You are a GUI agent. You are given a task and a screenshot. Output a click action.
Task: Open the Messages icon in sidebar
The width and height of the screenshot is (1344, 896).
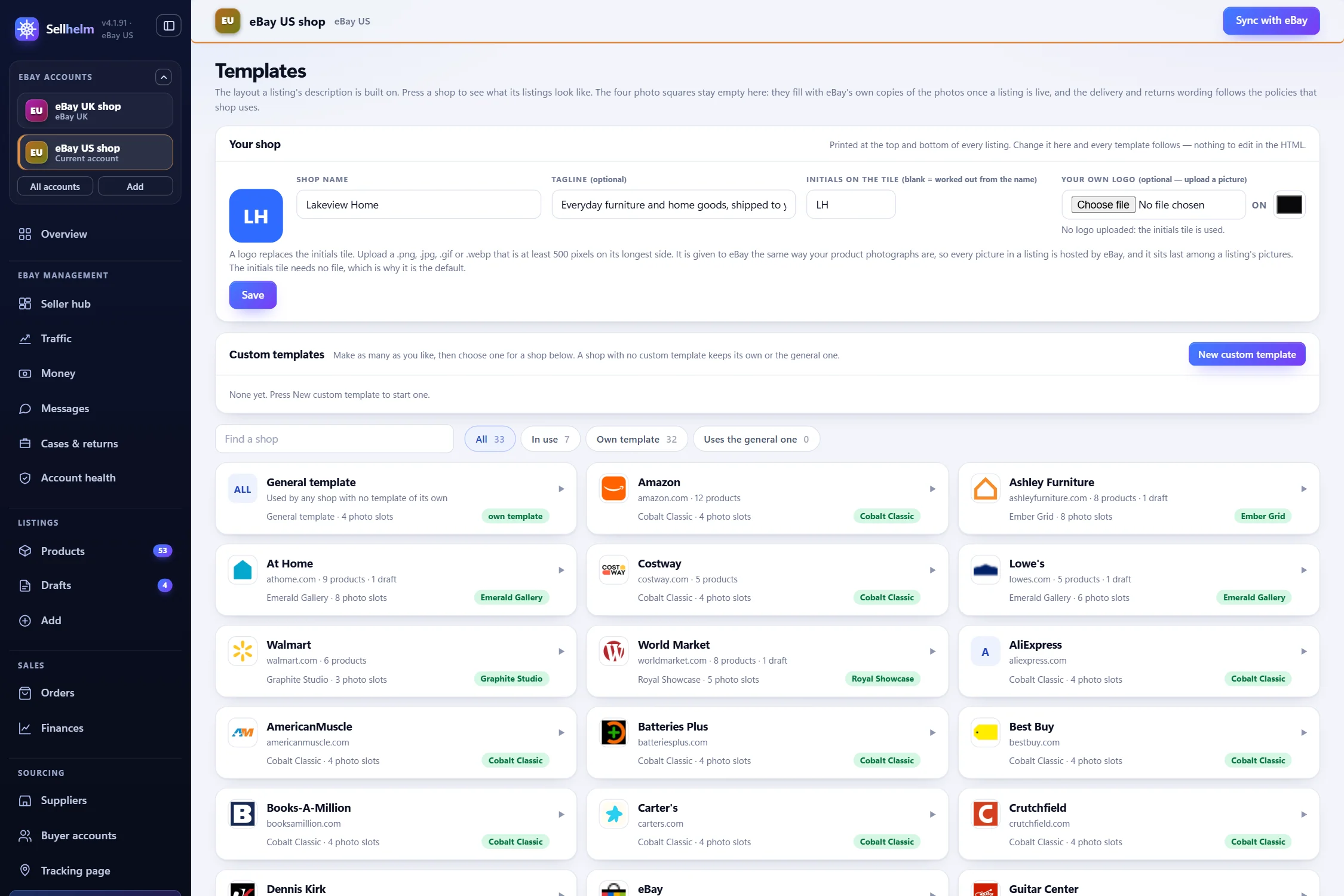(25, 409)
